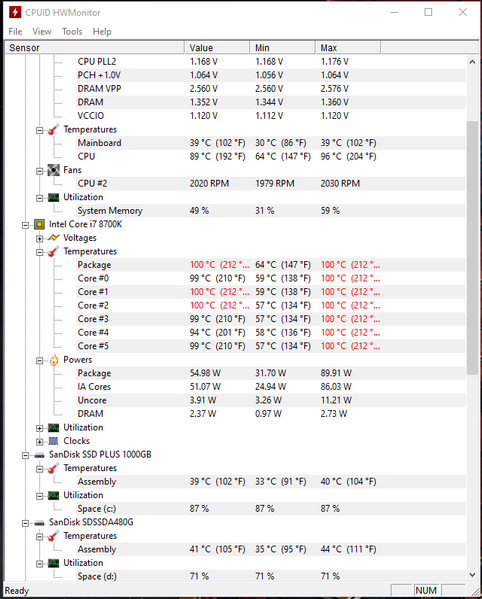Screen dimensions: 482x599
Task: Open the Tools menu
Action: pos(72,31)
